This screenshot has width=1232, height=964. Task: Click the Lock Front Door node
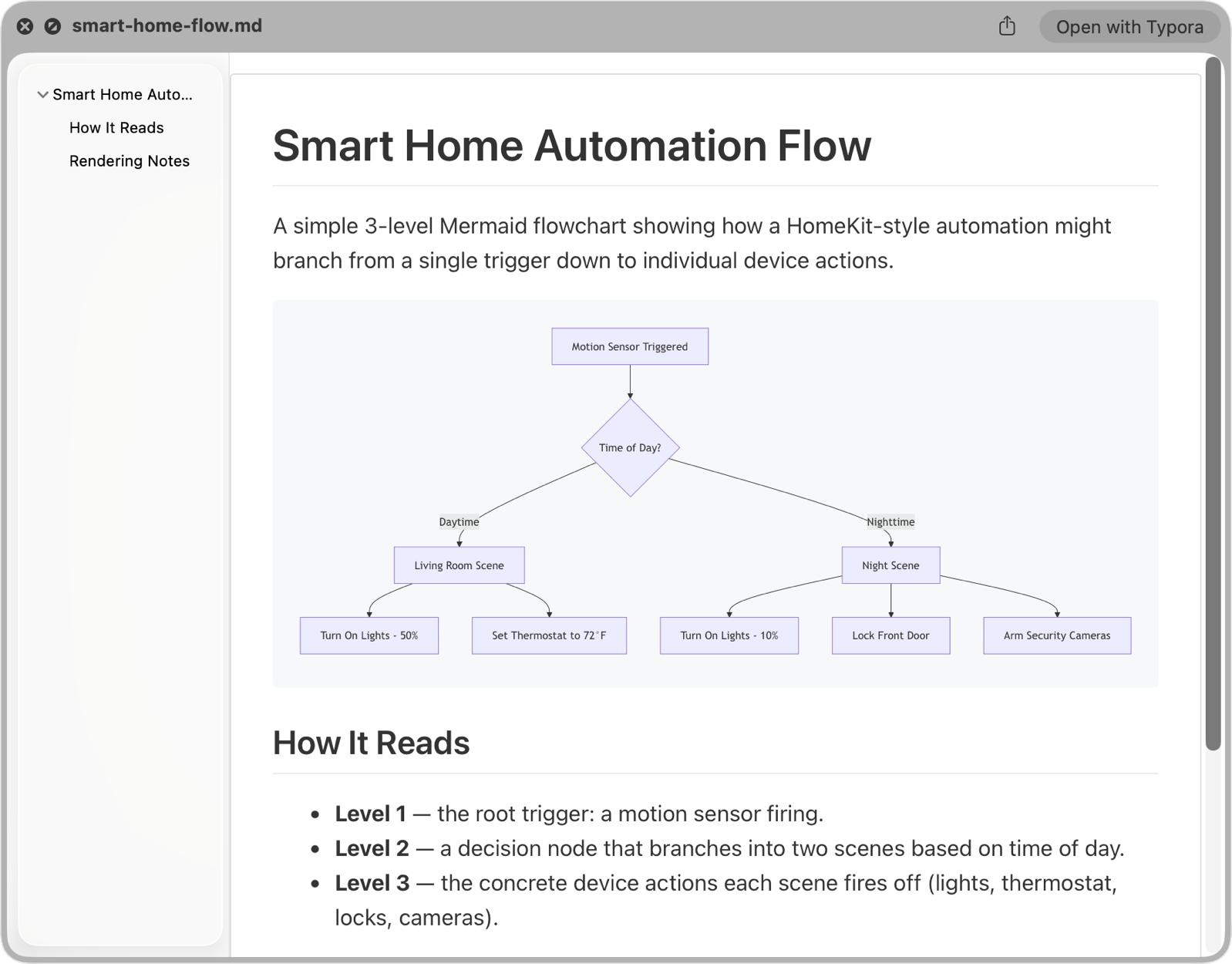click(890, 635)
